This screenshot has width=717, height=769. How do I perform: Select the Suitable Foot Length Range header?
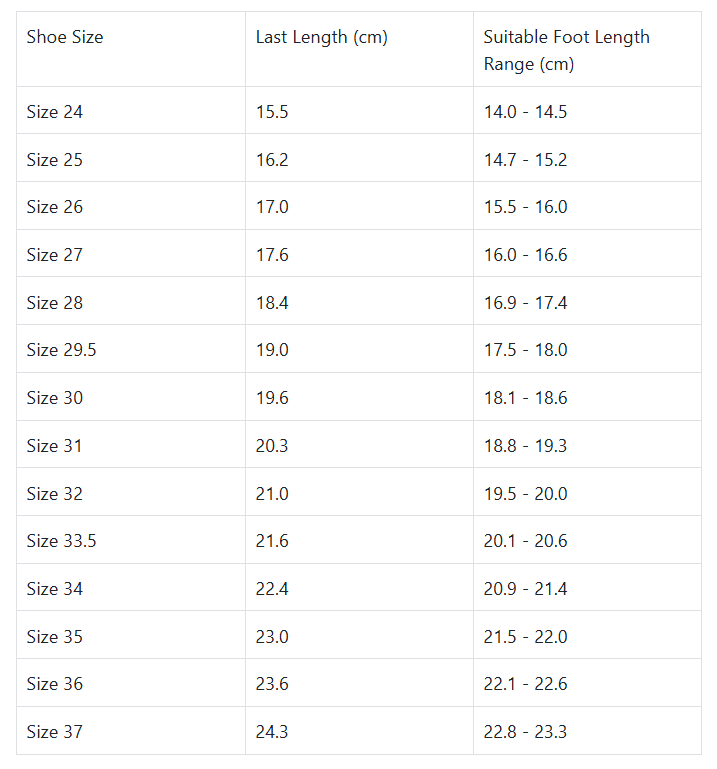567,50
